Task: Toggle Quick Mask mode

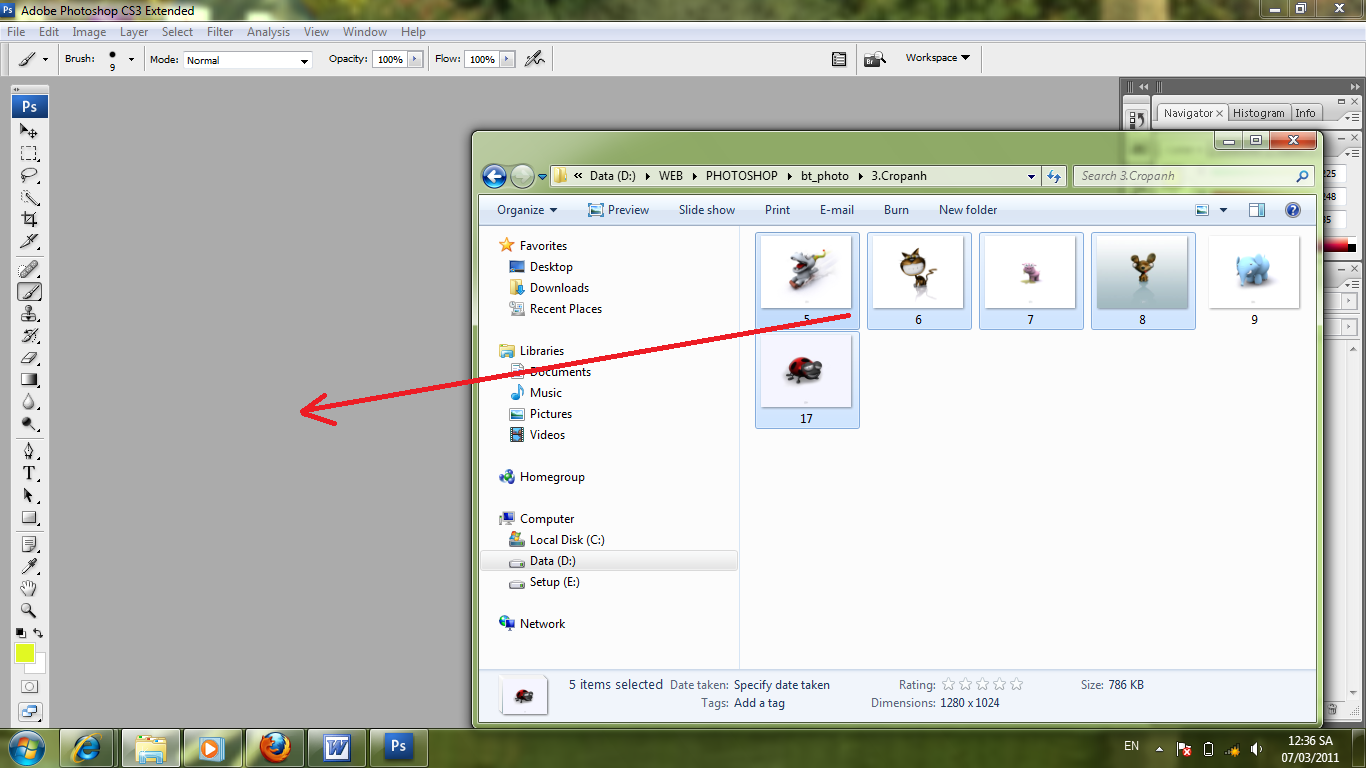Action: click(x=29, y=687)
